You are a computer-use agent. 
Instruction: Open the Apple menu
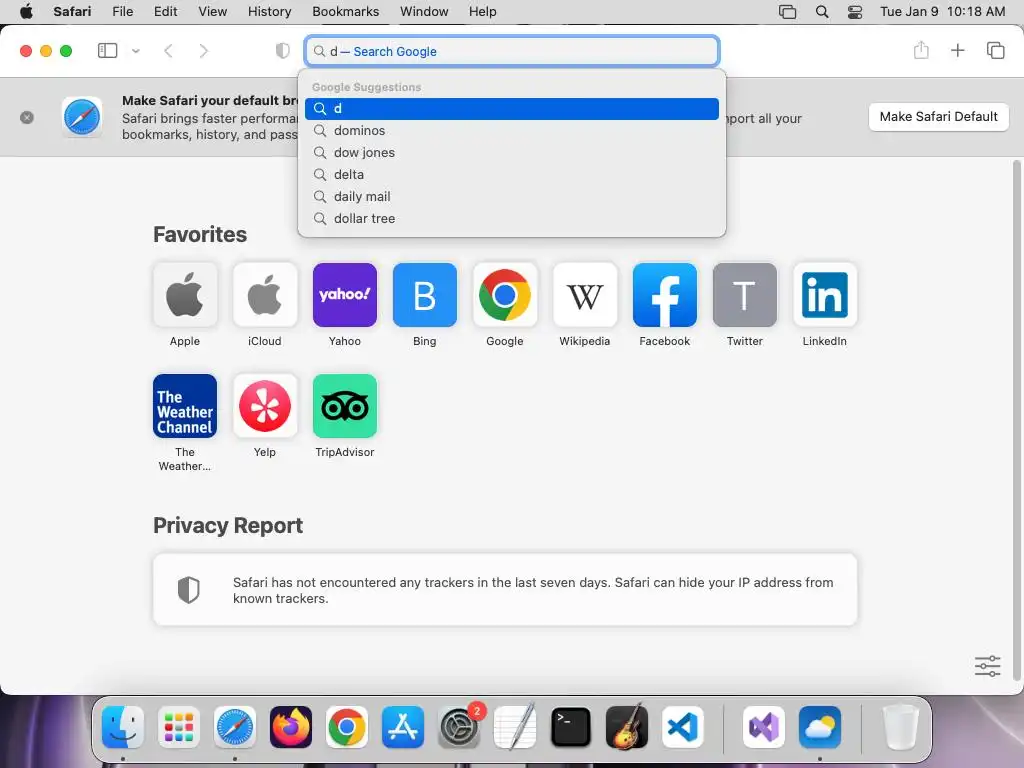pyautogui.click(x=26, y=11)
